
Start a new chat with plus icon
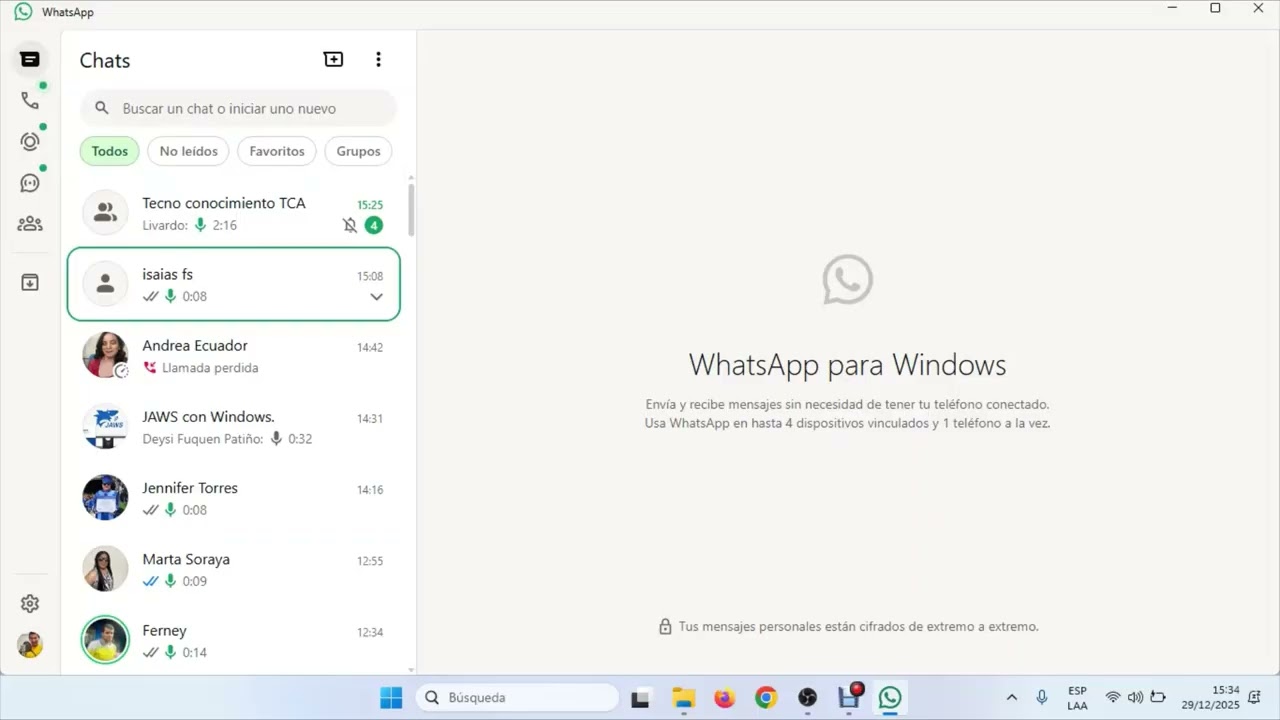pyautogui.click(x=333, y=60)
